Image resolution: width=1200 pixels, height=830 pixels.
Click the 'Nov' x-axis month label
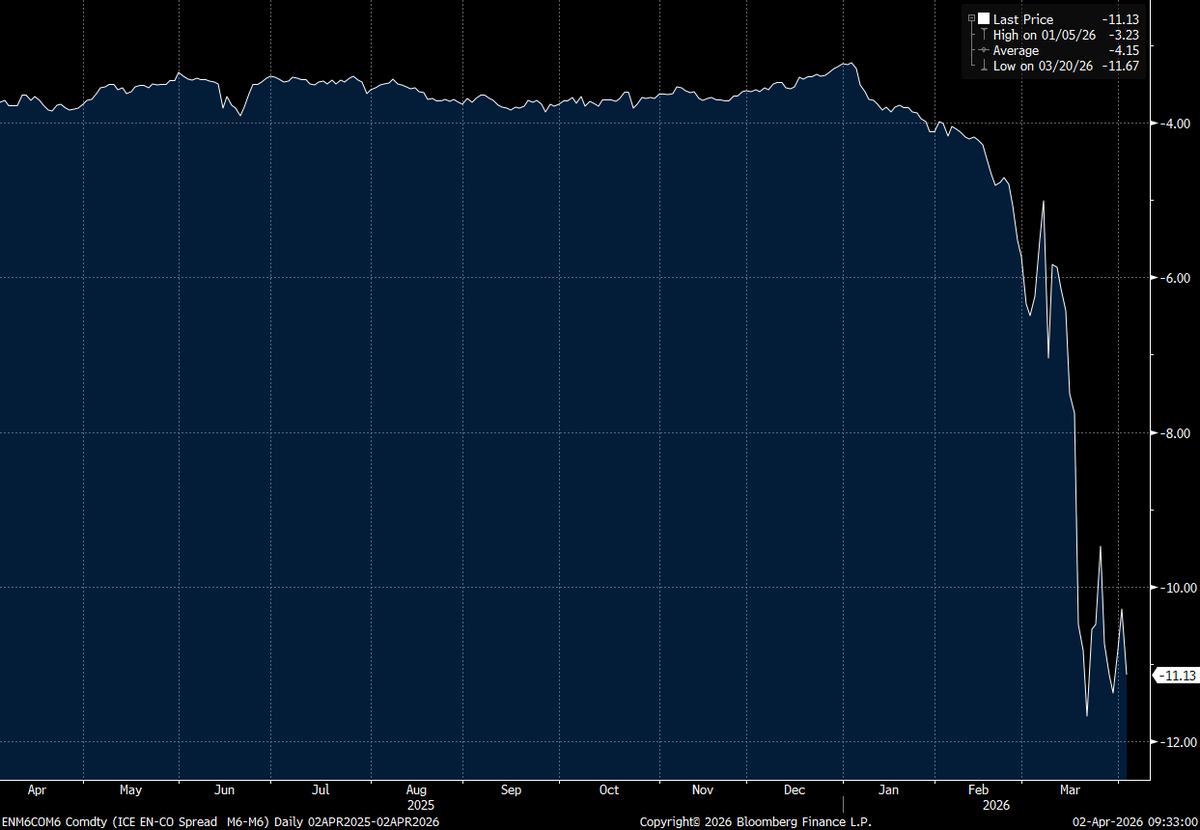pyautogui.click(x=703, y=790)
